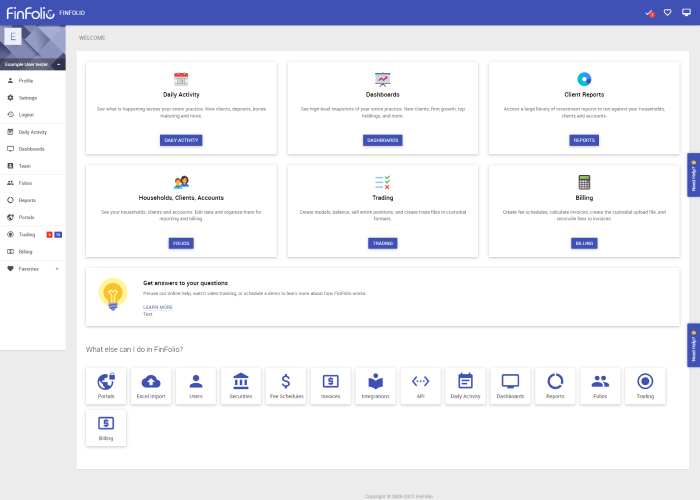This screenshot has height=500, width=700.
Task: Expand the Example User tester dropdown arrow
Action: pyautogui.click(x=58, y=64)
